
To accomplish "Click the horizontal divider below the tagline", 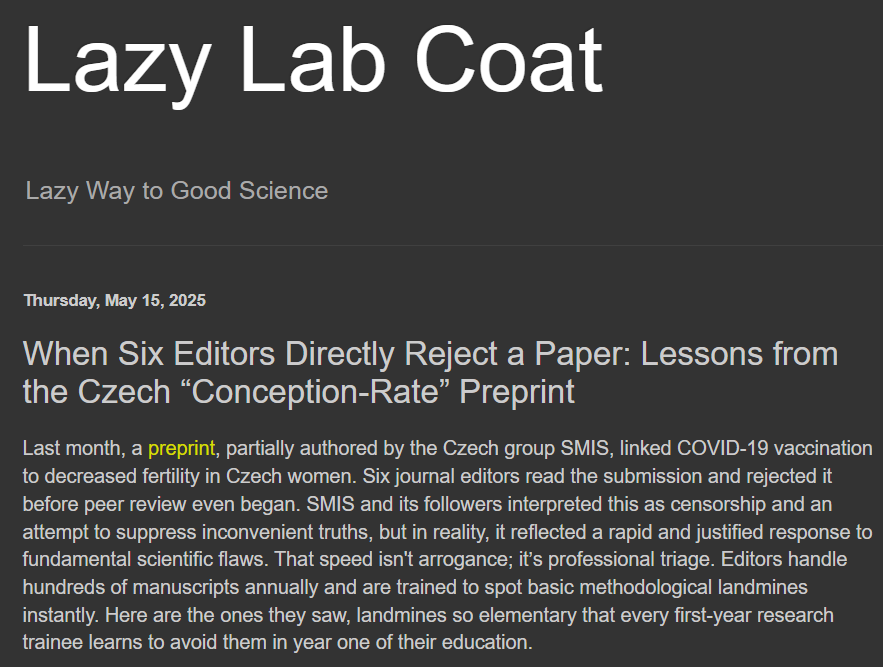I will tap(453, 246).
